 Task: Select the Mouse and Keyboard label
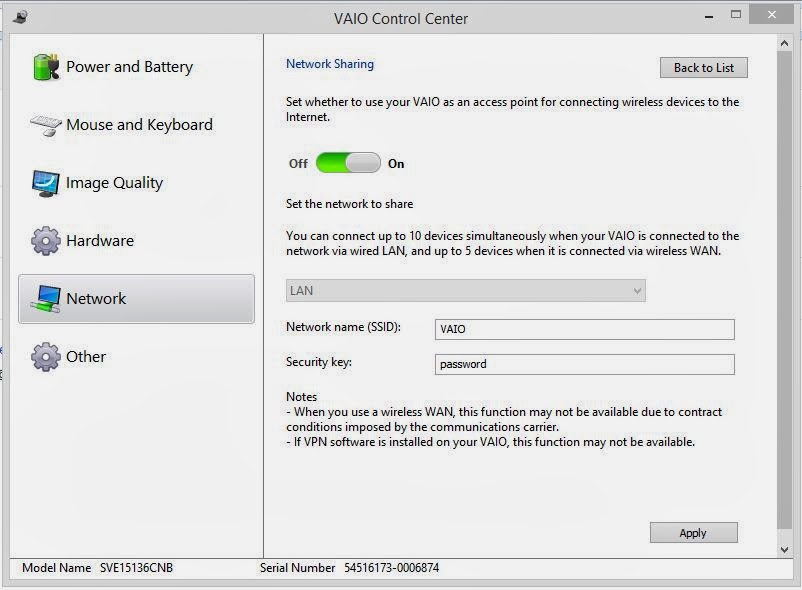(x=139, y=125)
